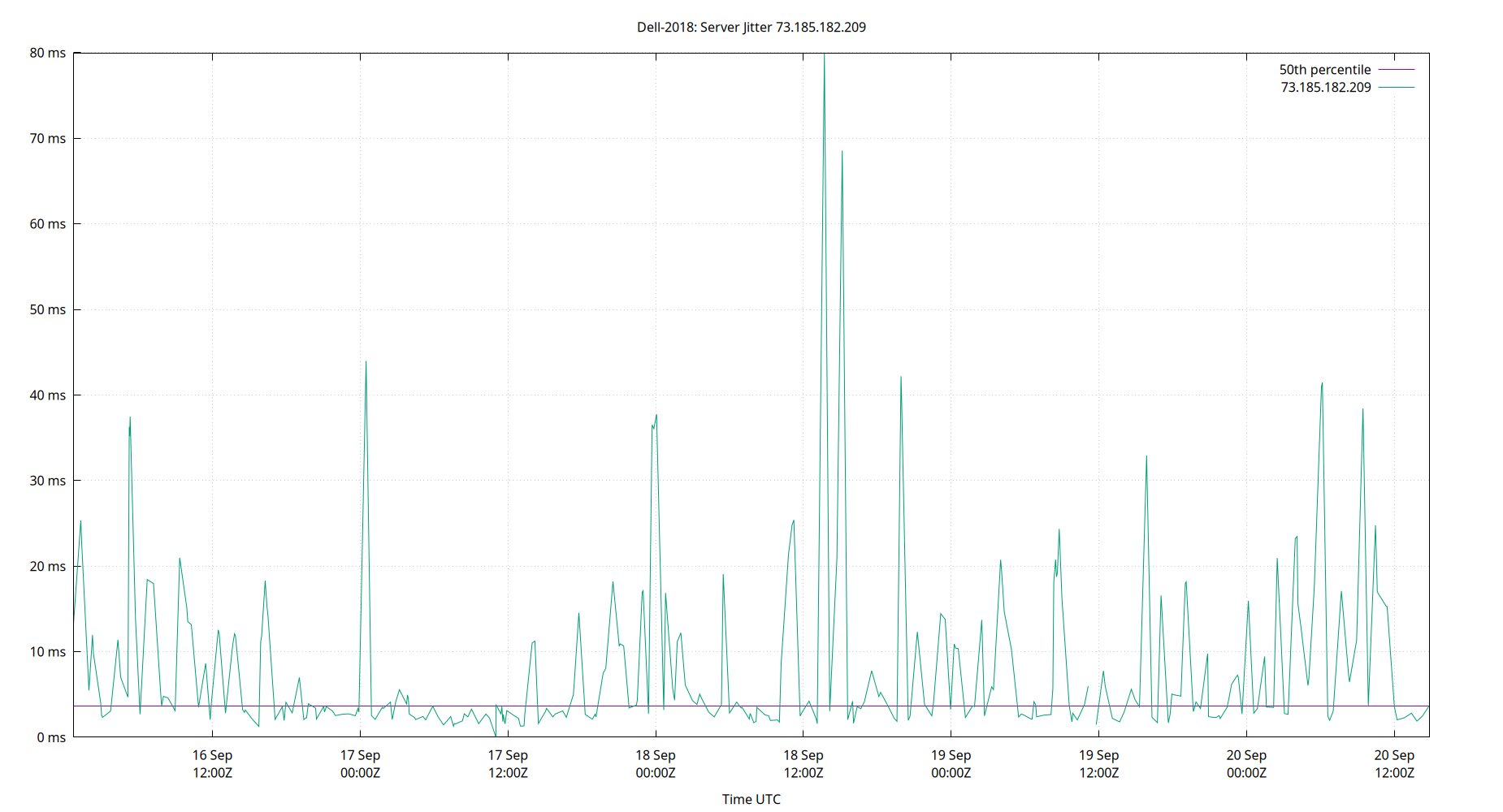Viewport: 1503px width, 812px height.
Task: Select the 73.185.182.209 legend entry
Action: [x=1324, y=88]
